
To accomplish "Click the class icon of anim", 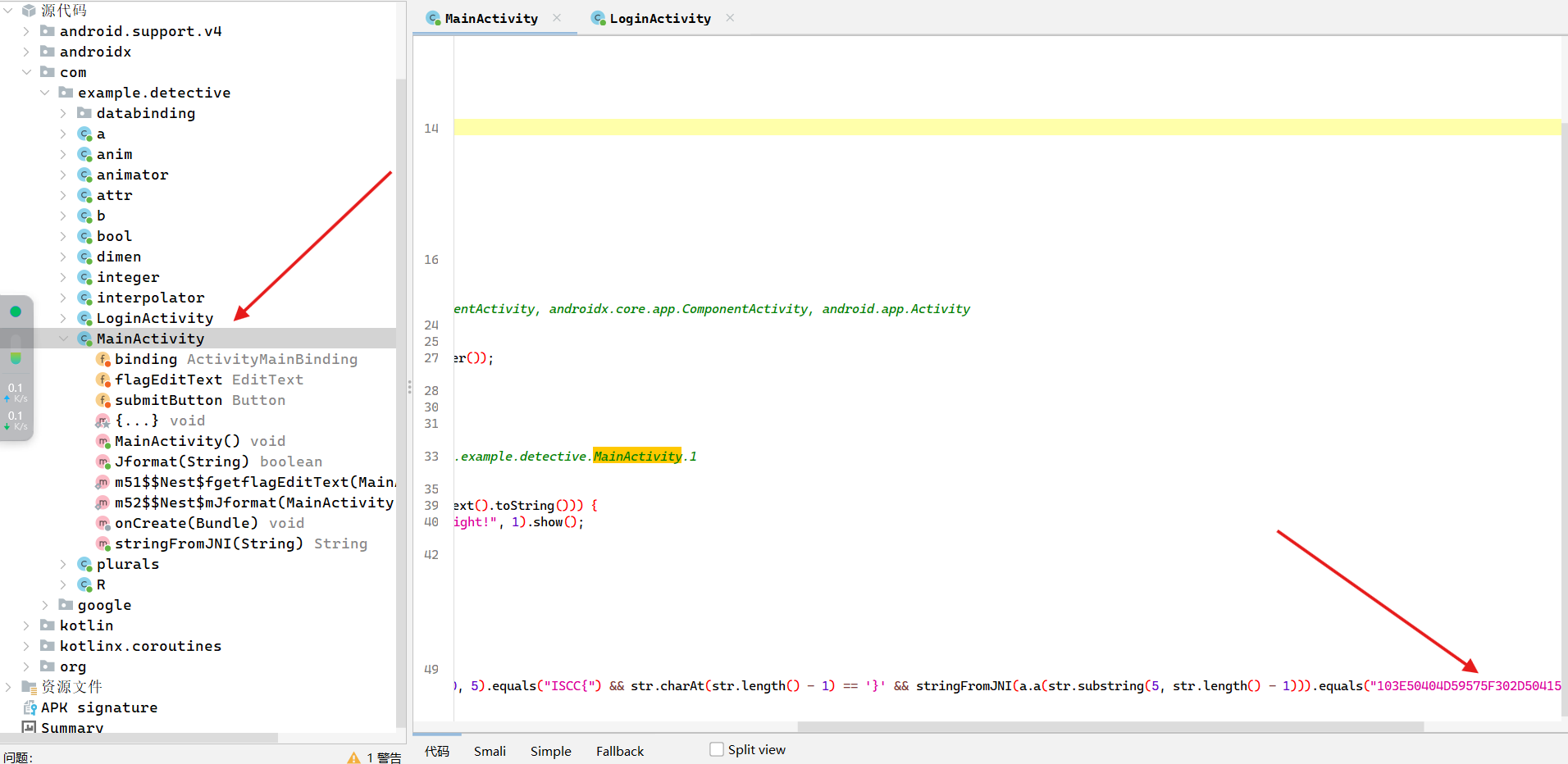I will [84, 154].
